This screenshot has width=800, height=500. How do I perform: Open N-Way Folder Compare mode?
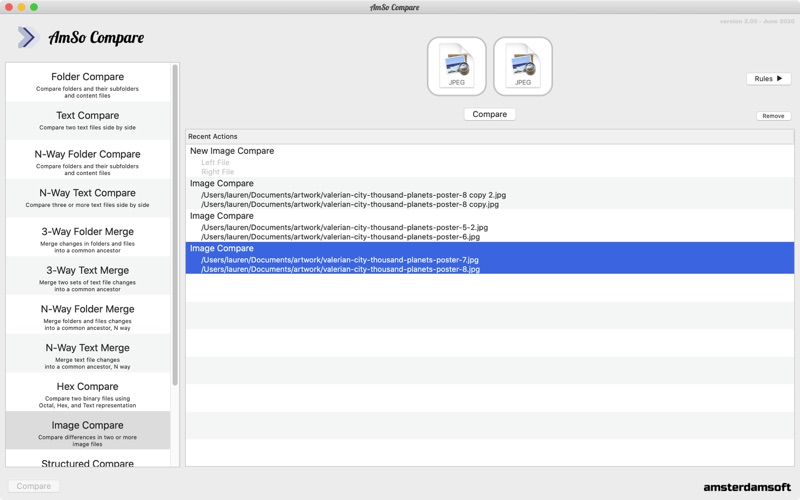point(88,160)
